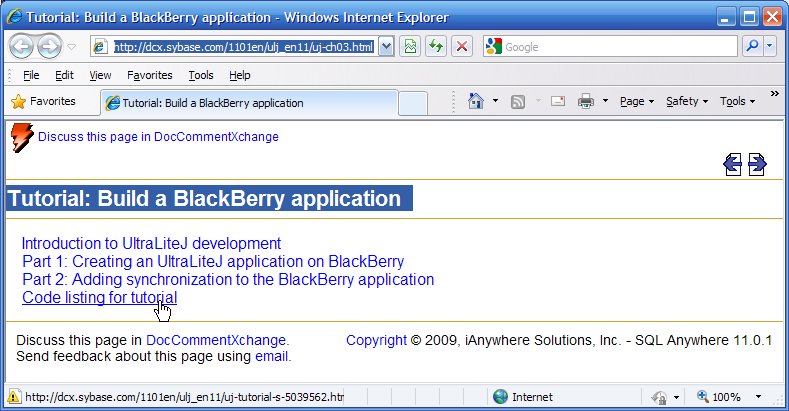Click the Protected Mode security icon in status bar

pos(659,397)
